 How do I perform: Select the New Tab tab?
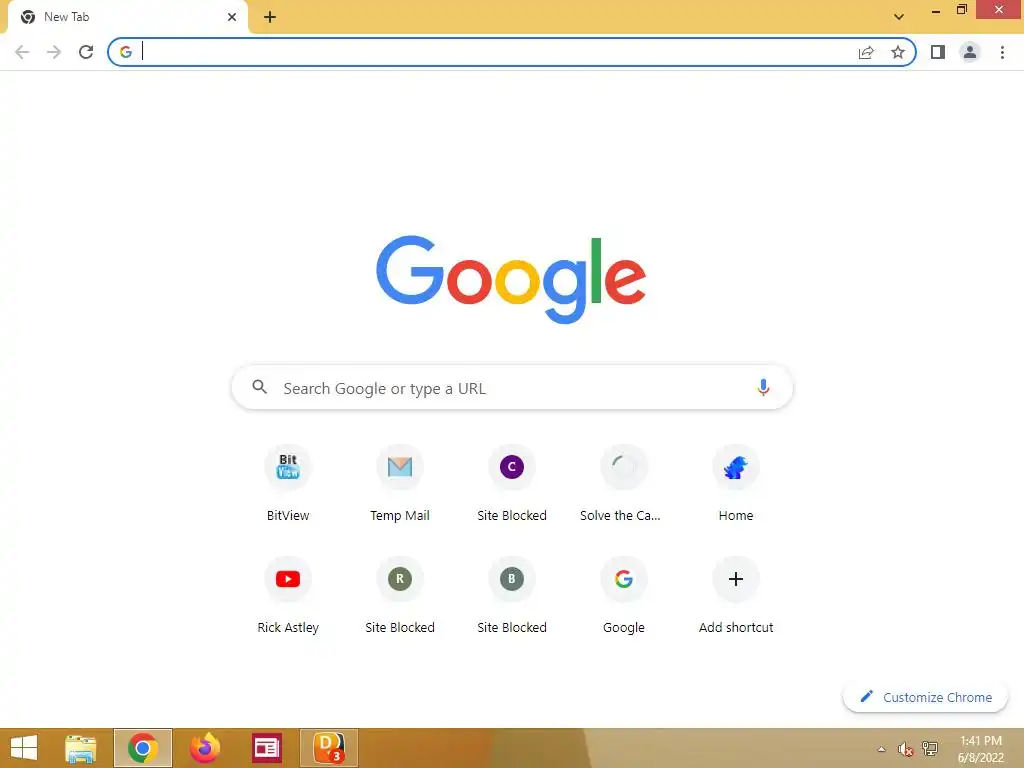point(128,17)
